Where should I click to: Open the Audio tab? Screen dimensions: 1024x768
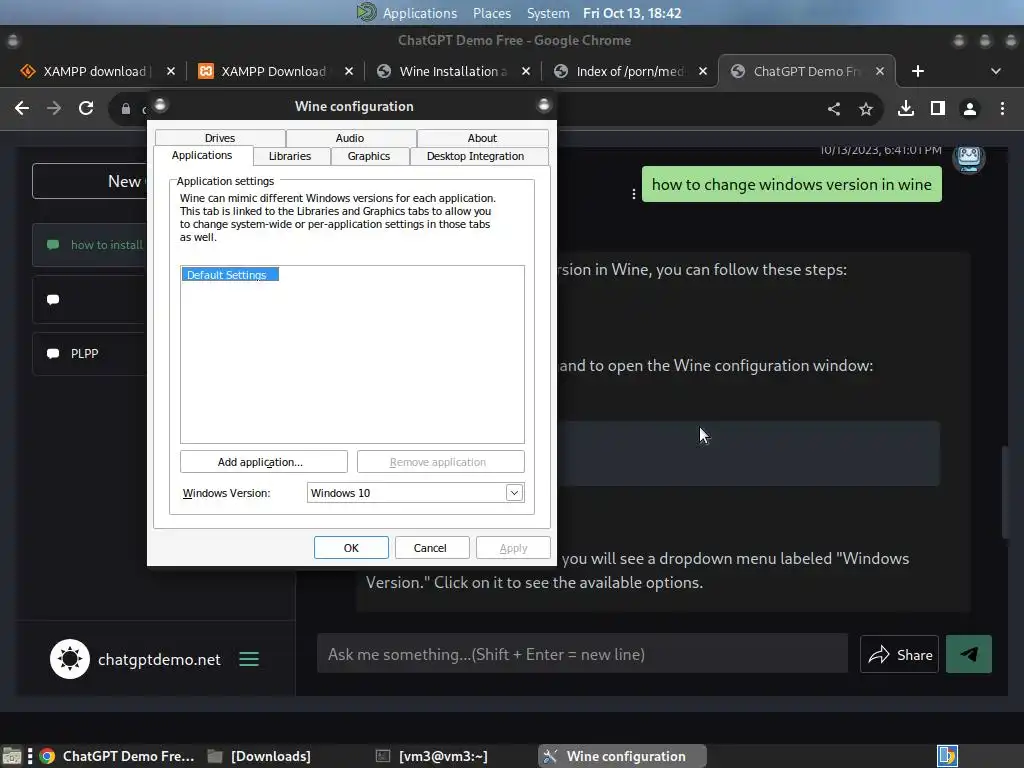tap(350, 138)
